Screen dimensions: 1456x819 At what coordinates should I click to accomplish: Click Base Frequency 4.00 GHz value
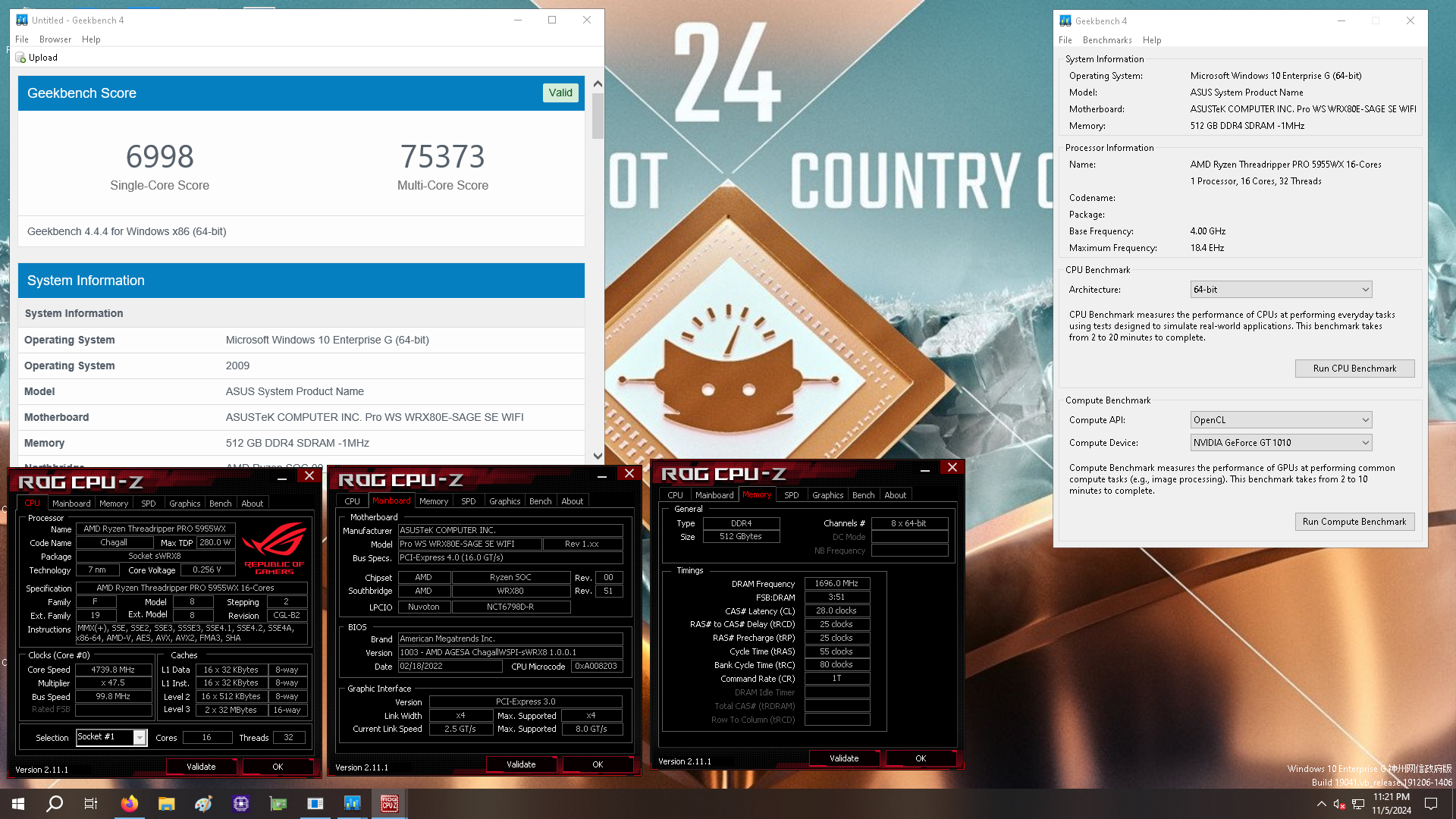coord(1208,231)
